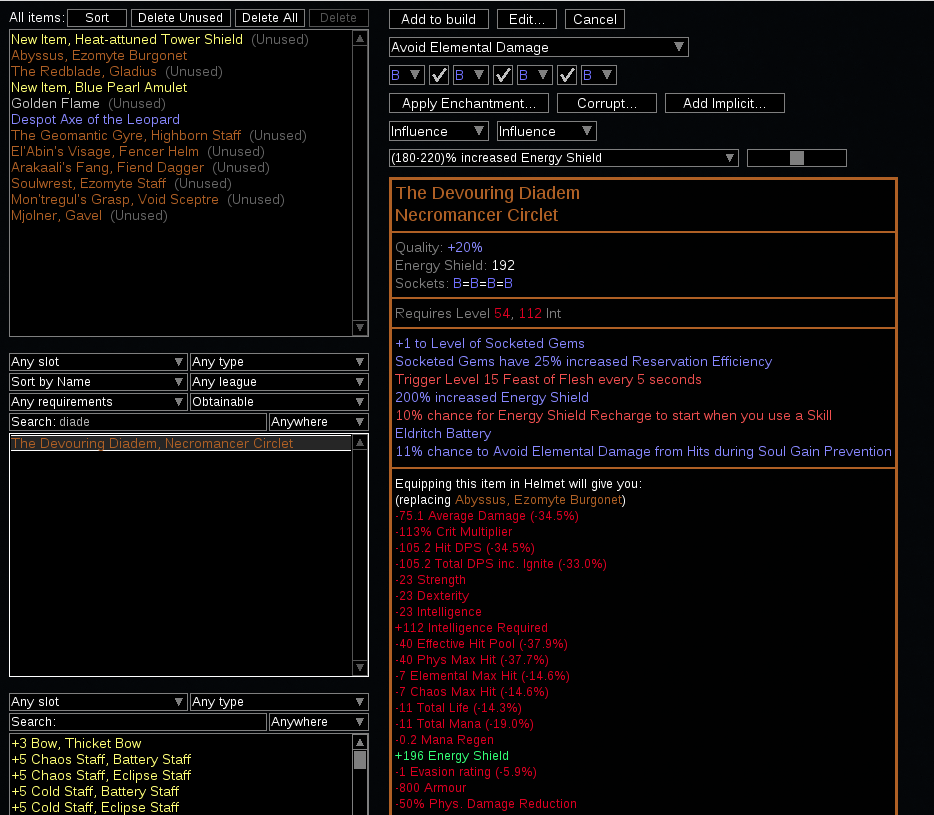Toggle link between second and third sockets
The height and width of the screenshot is (815, 934).
tap(503, 75)
